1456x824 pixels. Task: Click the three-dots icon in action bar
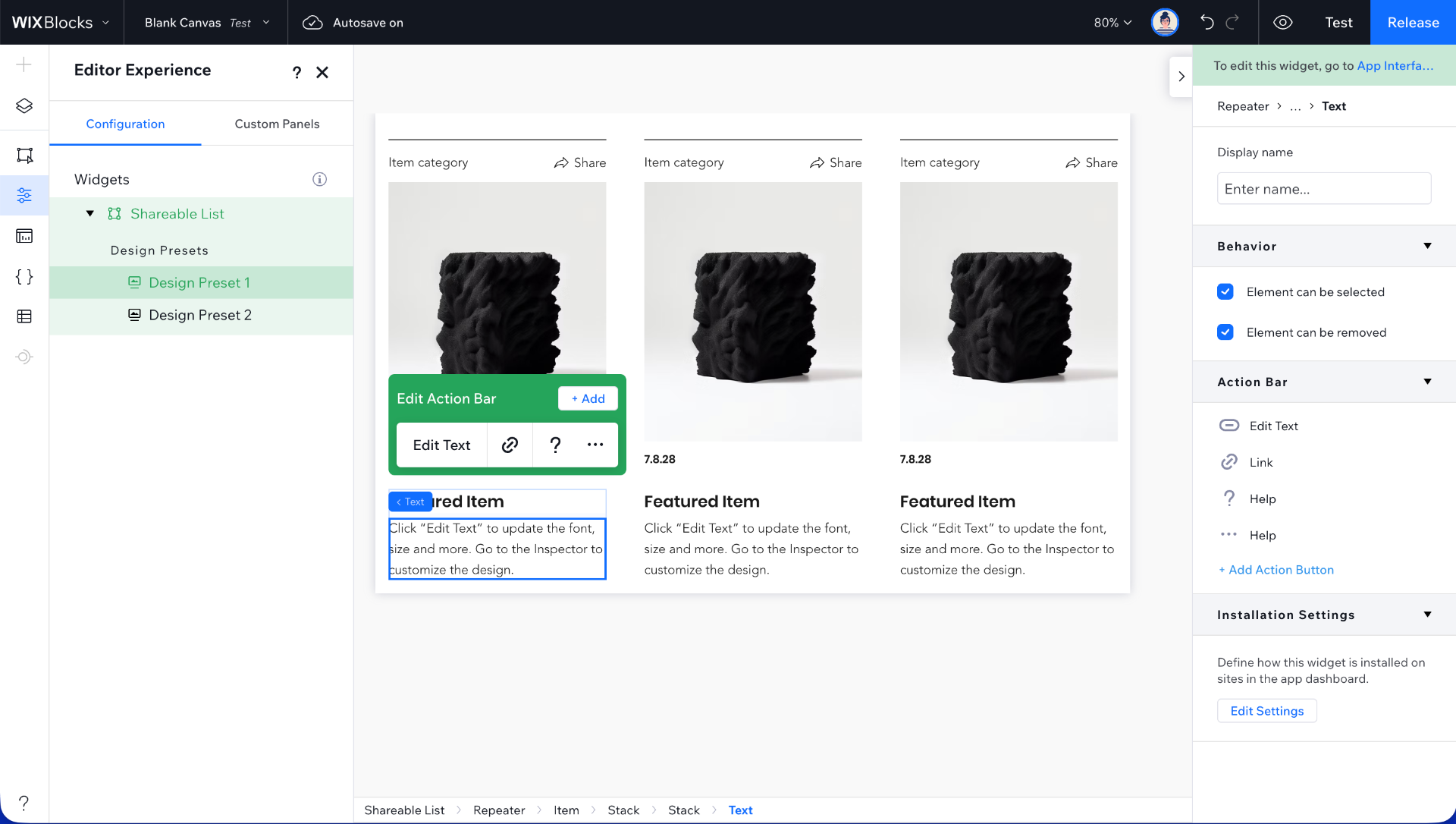595,445
